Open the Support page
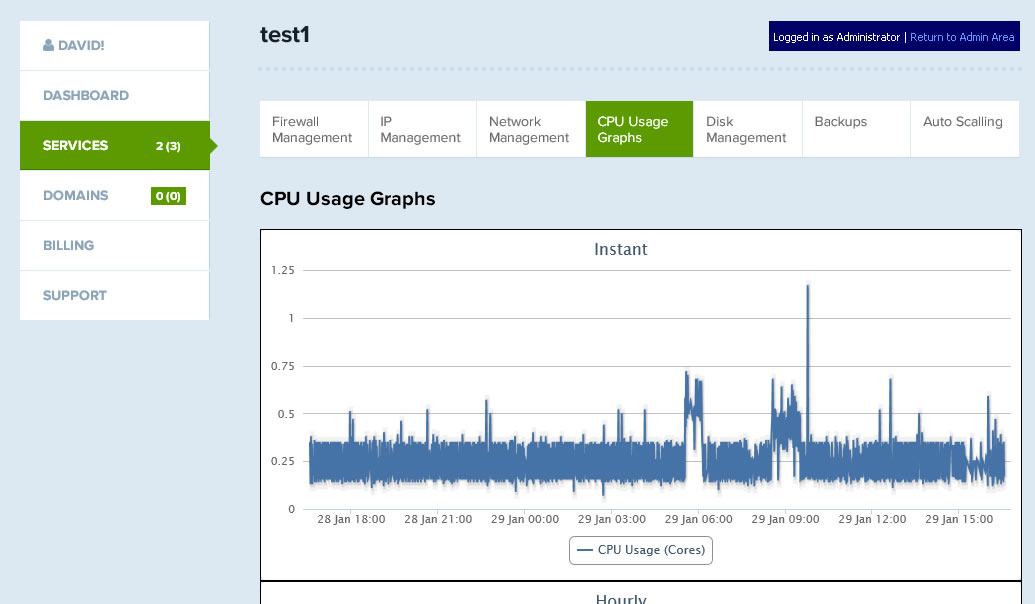Image resolution: width=1035 pixels, height=604 pixels. click(114, 295)
